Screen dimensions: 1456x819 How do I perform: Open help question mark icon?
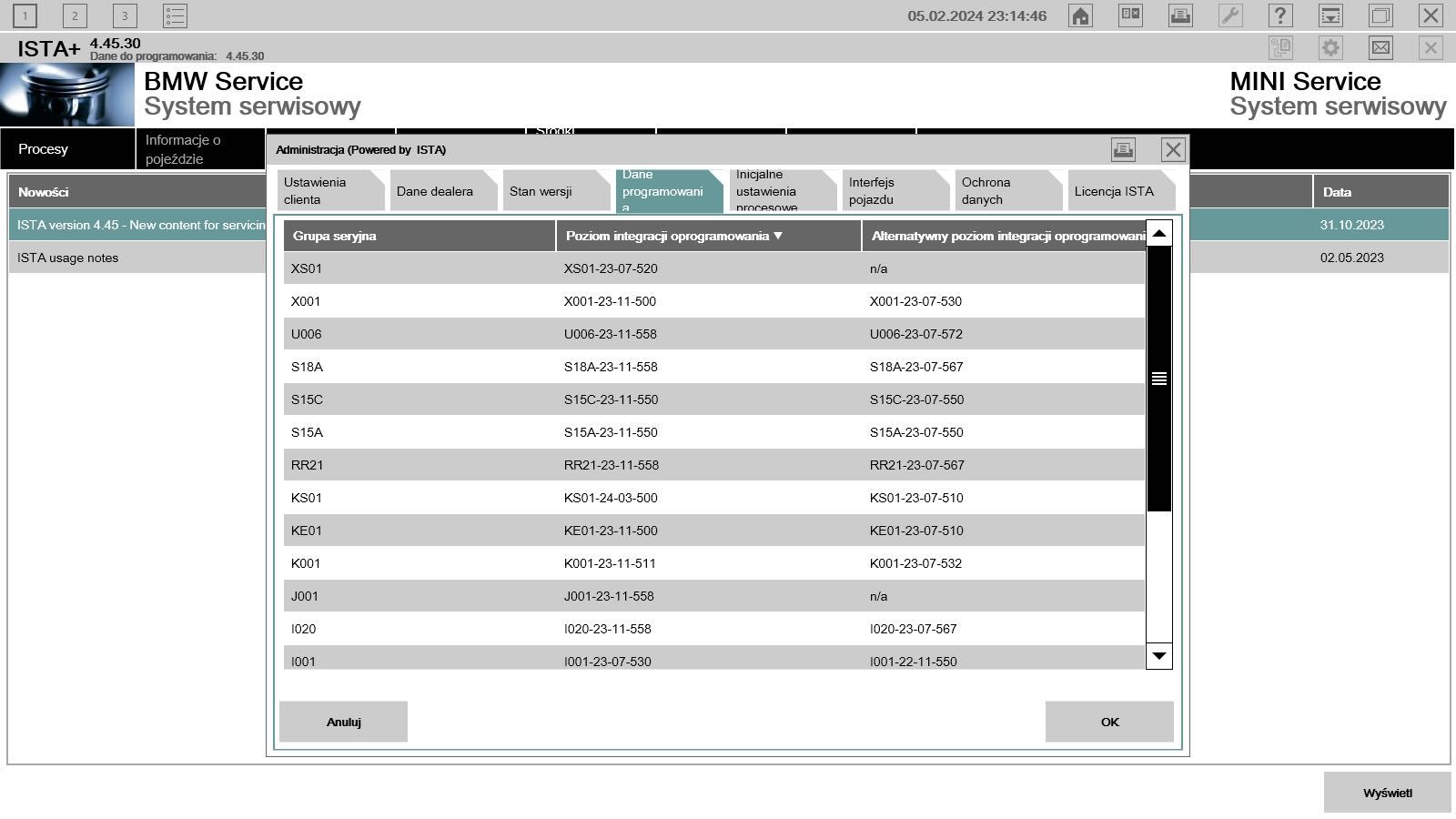click(1280, 15)
